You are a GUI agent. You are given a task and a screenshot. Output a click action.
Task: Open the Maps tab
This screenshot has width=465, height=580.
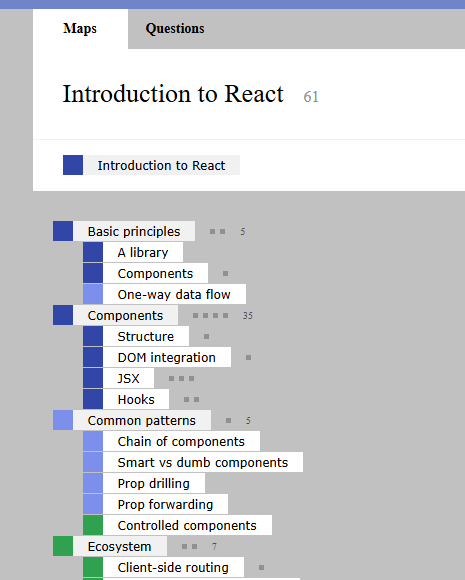tap(80, 29)
